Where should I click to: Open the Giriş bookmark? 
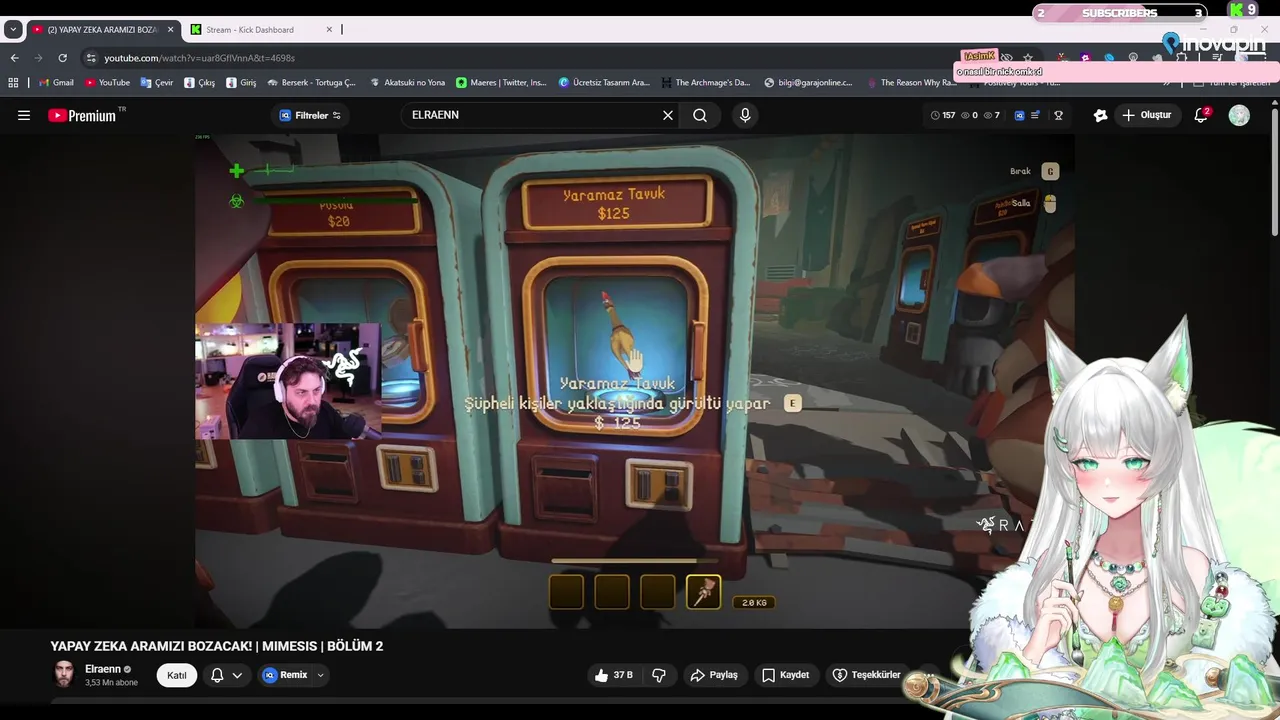point(241,83)
